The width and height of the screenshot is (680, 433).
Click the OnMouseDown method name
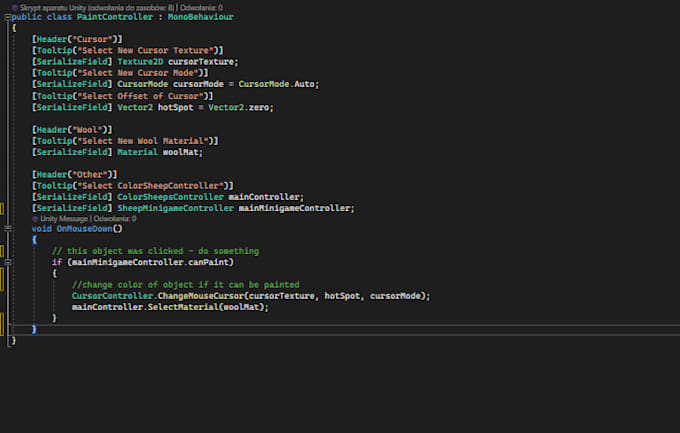pos(85,229)
